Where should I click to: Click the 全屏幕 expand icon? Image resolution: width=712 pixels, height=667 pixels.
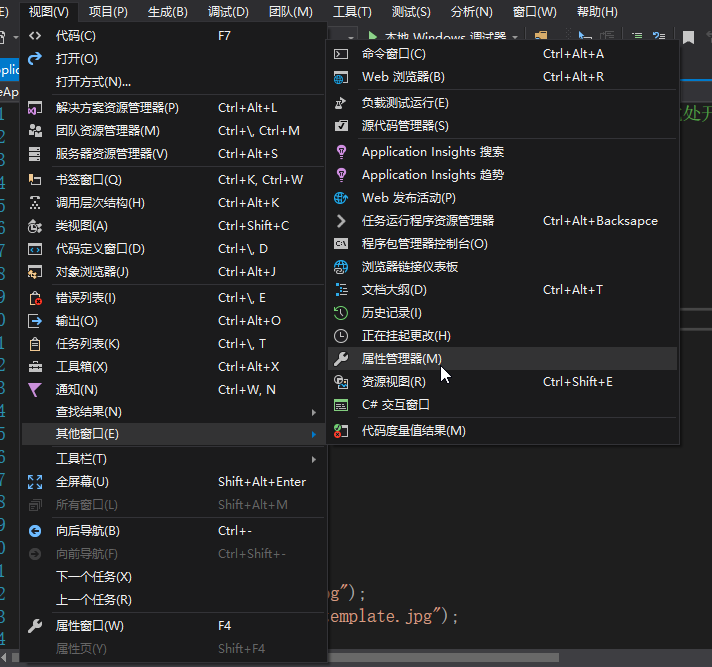pos(35,482)
